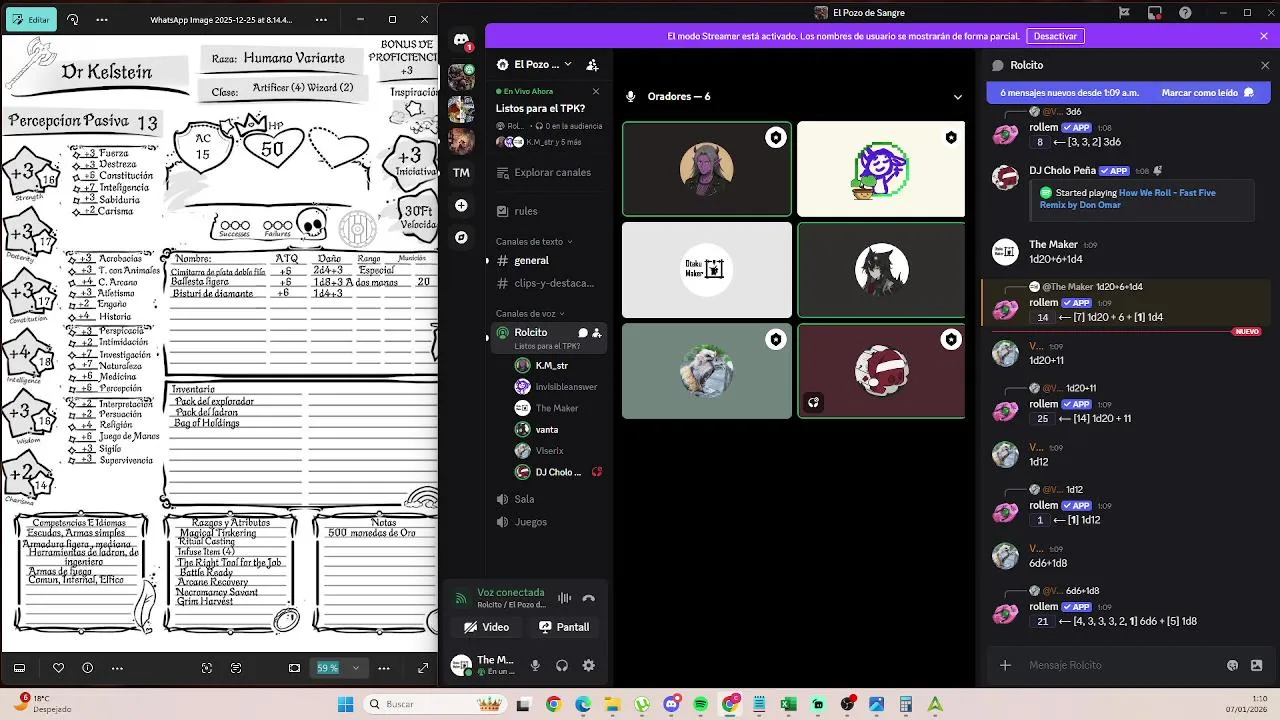Click invite members icon beside server name
Screen dimensions: 1280x720
(x=592, y=64)
